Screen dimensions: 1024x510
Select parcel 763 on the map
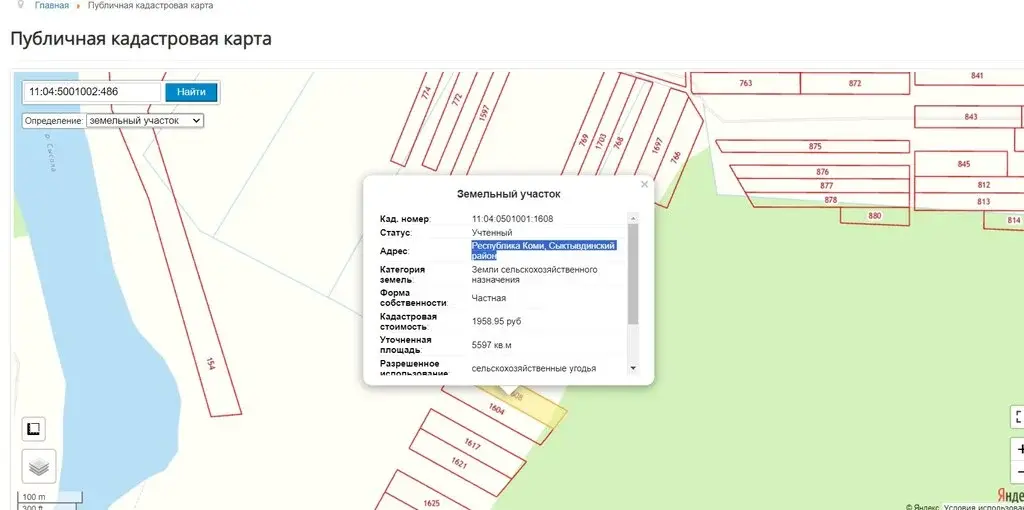(745, 83)
